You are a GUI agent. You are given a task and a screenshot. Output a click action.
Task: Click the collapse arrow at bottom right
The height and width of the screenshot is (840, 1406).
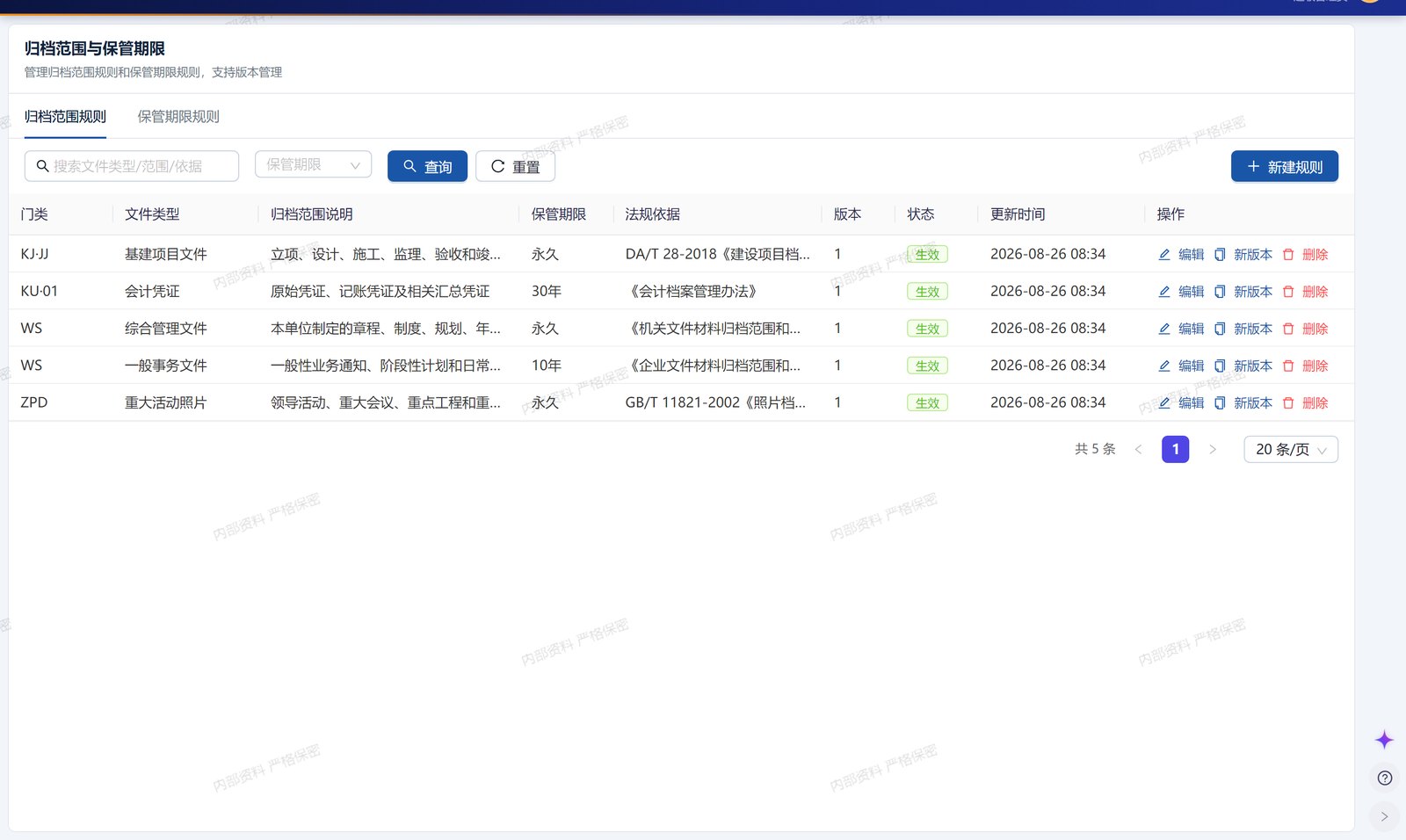pyautogui.click(x=1385, y=816)
